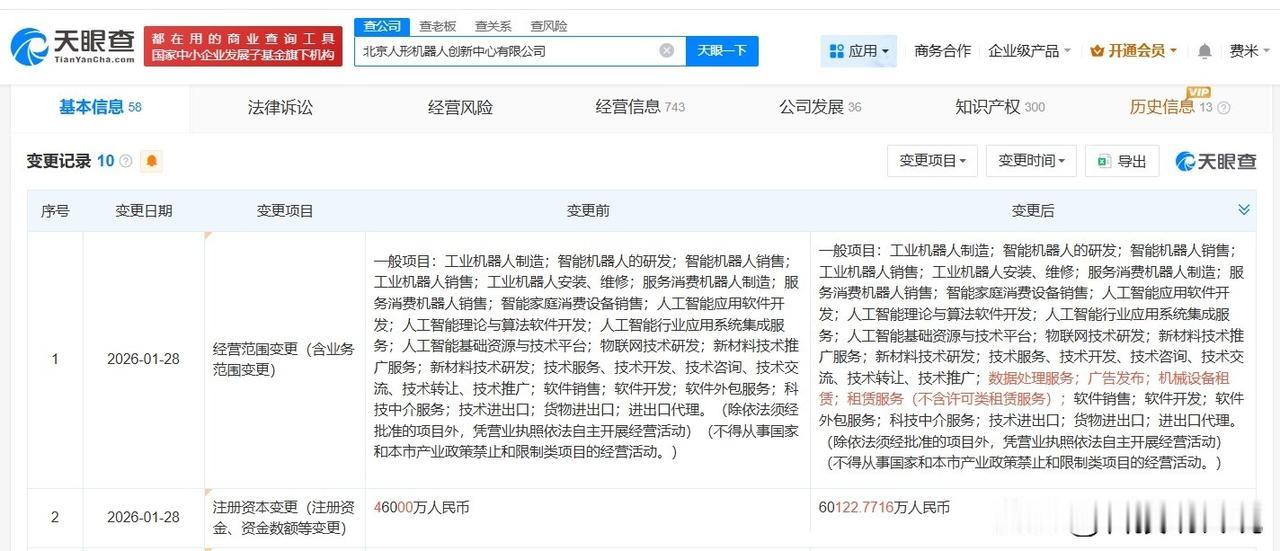This screenshot has height=551, width=1280.
Task: Click the 导出 export button
Action: point(1121,161)
